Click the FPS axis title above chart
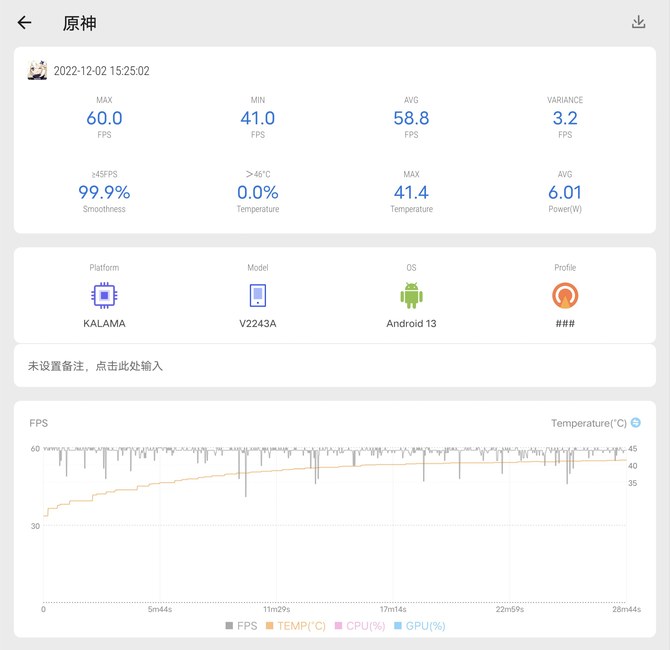This screenshot has height=650, width=670. [x=38, y=423]
